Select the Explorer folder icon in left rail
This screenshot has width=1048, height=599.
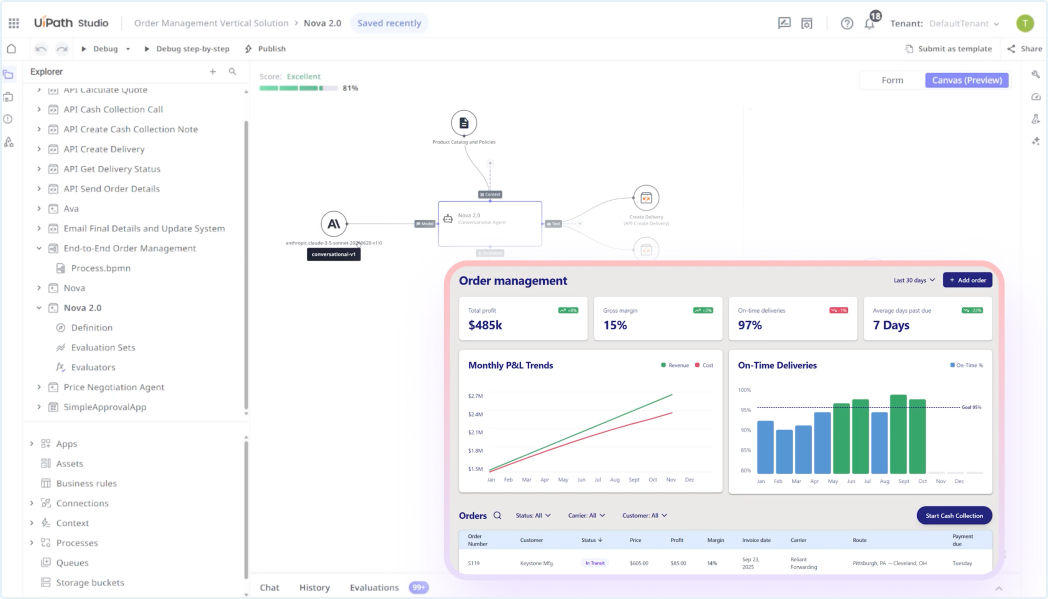tap(9, 75)
